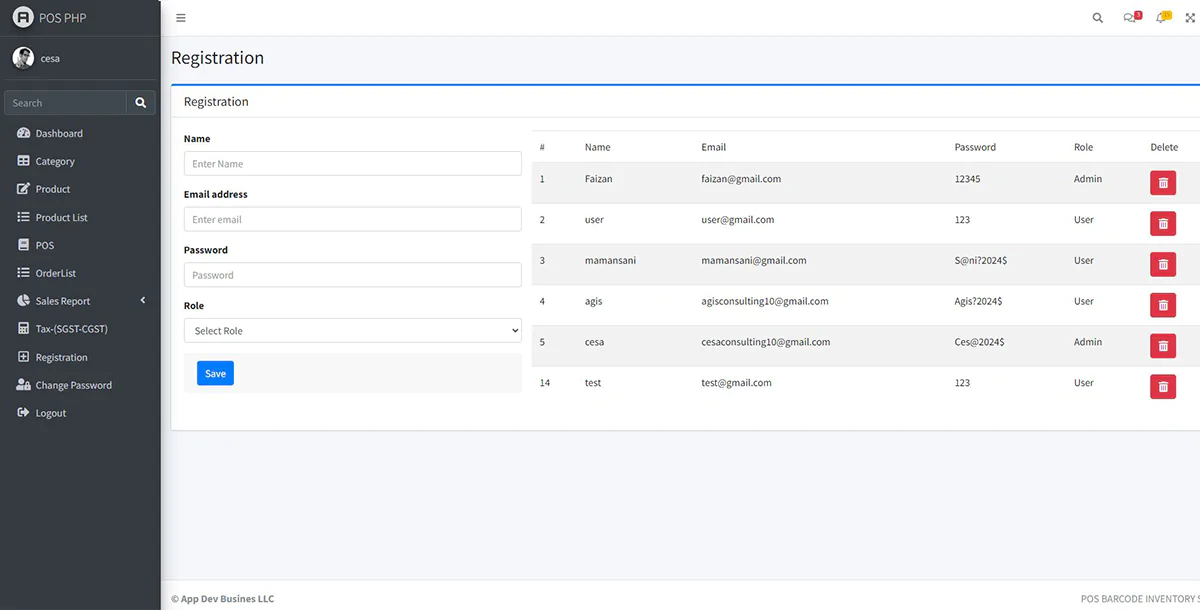
Task: Click the sidebar search magnifier button
Action: click(141, 103)
